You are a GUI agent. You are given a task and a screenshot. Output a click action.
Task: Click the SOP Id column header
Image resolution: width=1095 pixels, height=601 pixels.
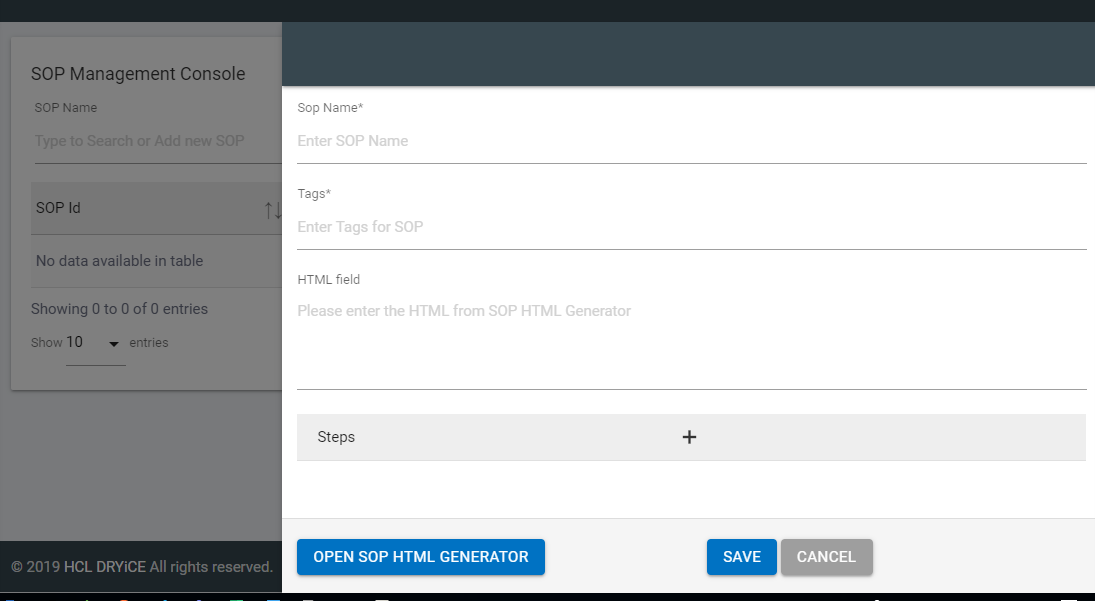(x=59, y=208)
